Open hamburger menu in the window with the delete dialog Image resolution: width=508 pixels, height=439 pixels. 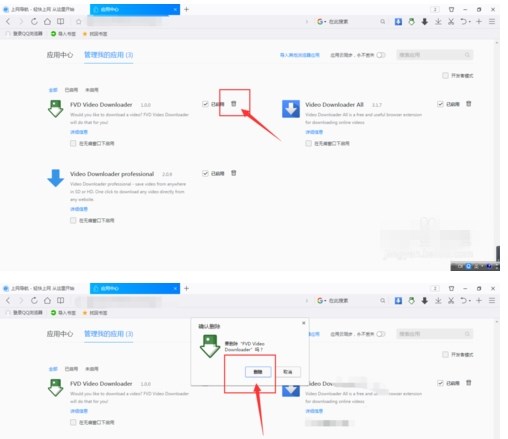click(x=492, y=301)
